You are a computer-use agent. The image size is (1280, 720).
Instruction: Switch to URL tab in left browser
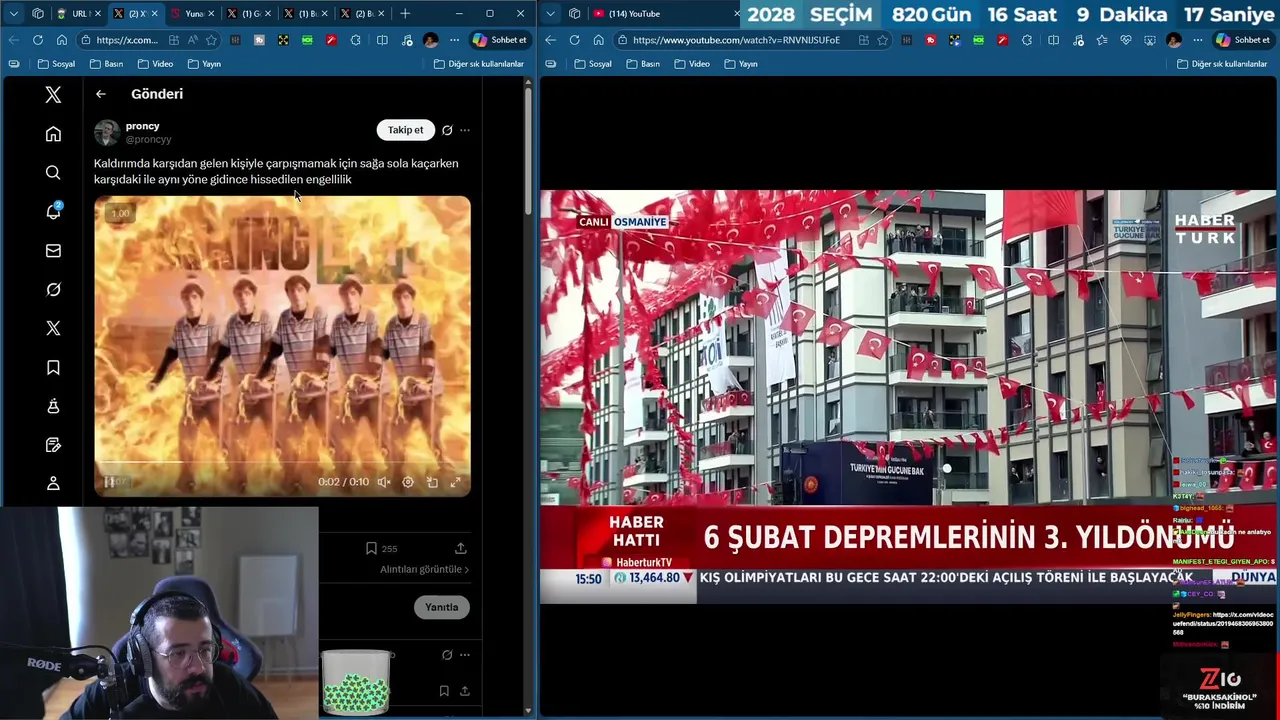[x=77, y=14]
